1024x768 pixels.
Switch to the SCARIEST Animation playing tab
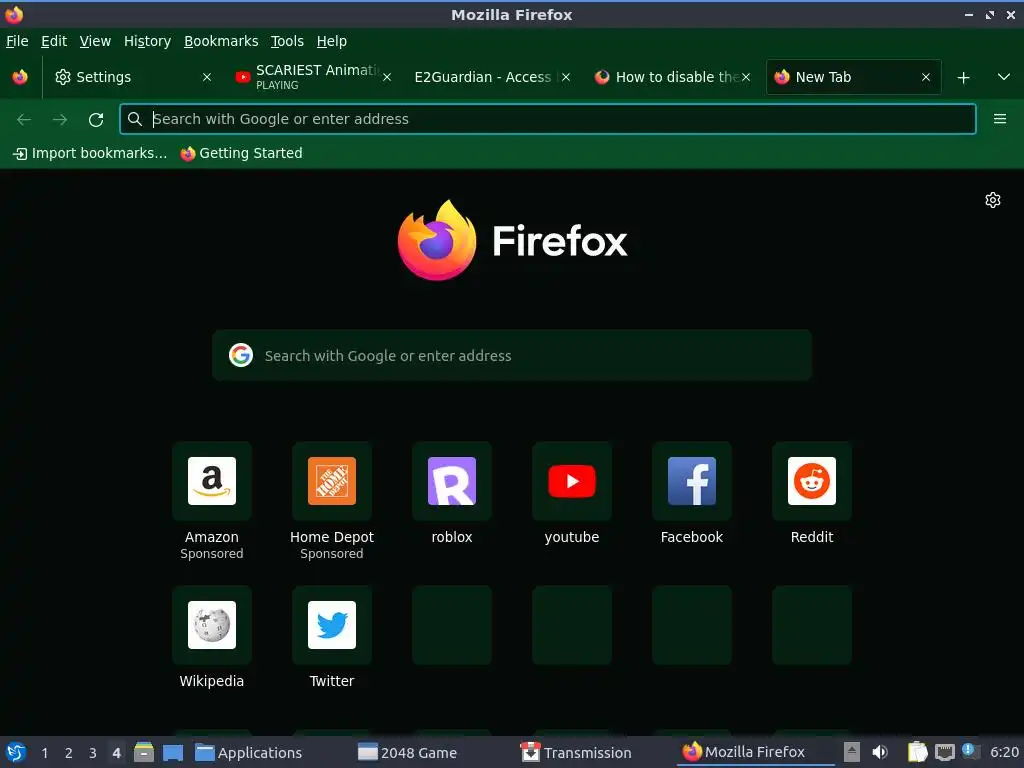click(313, 77)
